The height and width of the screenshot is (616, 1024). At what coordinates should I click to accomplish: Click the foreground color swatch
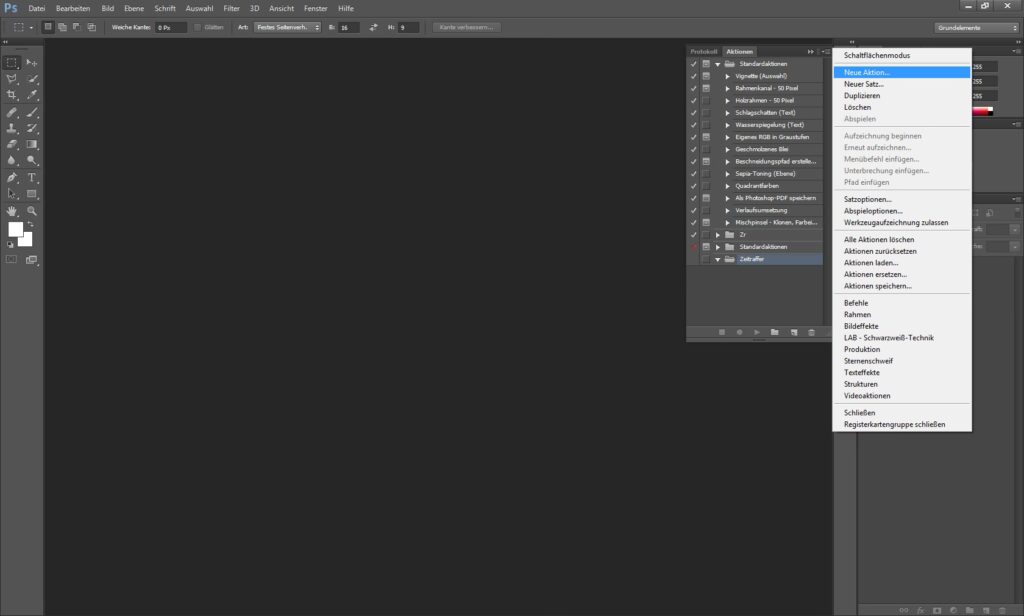(x=15, y=229)
